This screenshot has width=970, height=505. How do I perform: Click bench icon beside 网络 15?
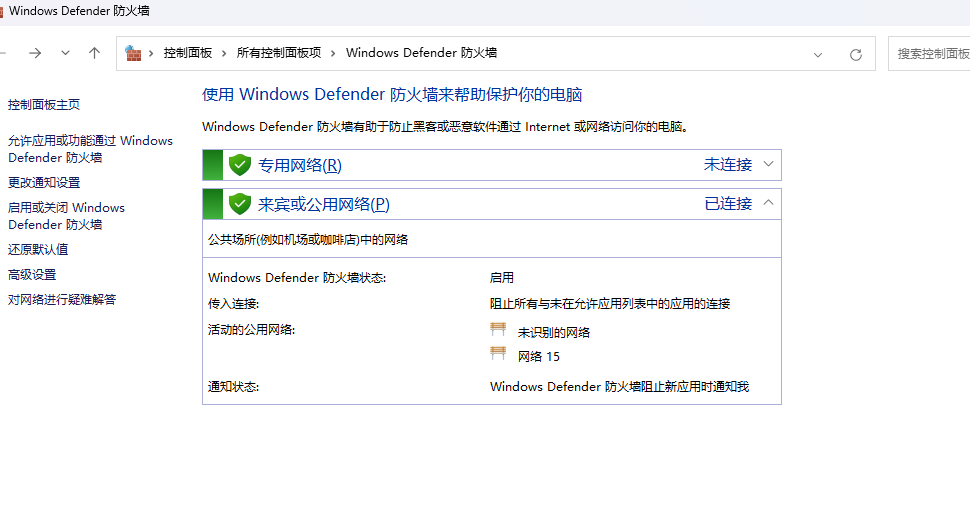click(498, 353)
